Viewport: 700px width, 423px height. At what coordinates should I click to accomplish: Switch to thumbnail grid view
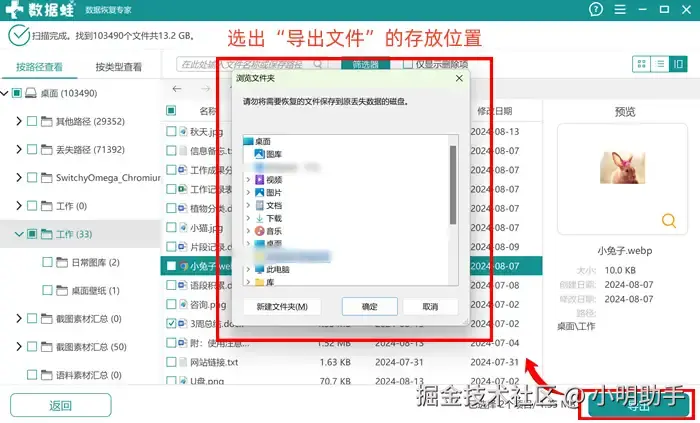coord(642,64)
